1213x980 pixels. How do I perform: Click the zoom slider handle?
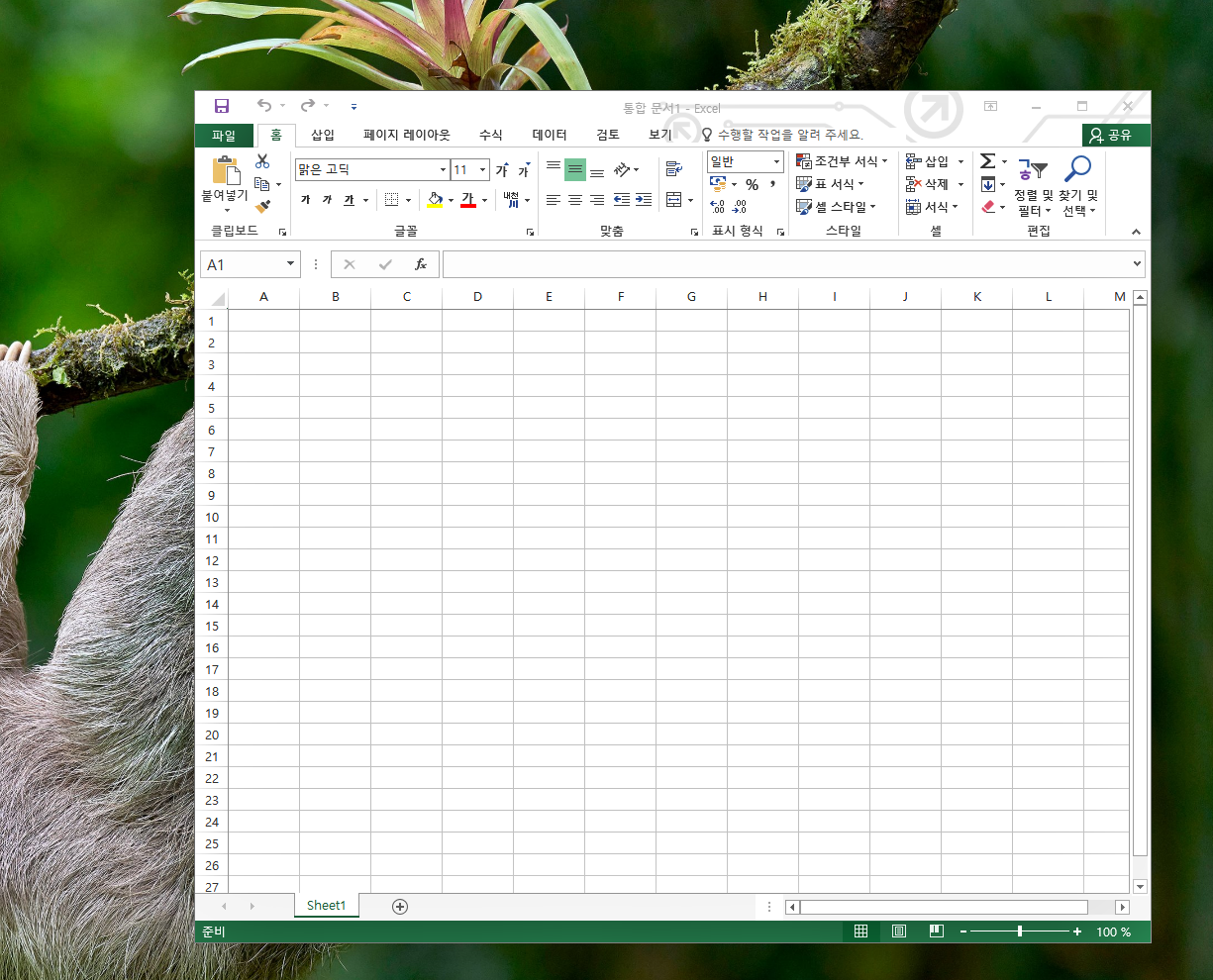[x=1020, y=931]
